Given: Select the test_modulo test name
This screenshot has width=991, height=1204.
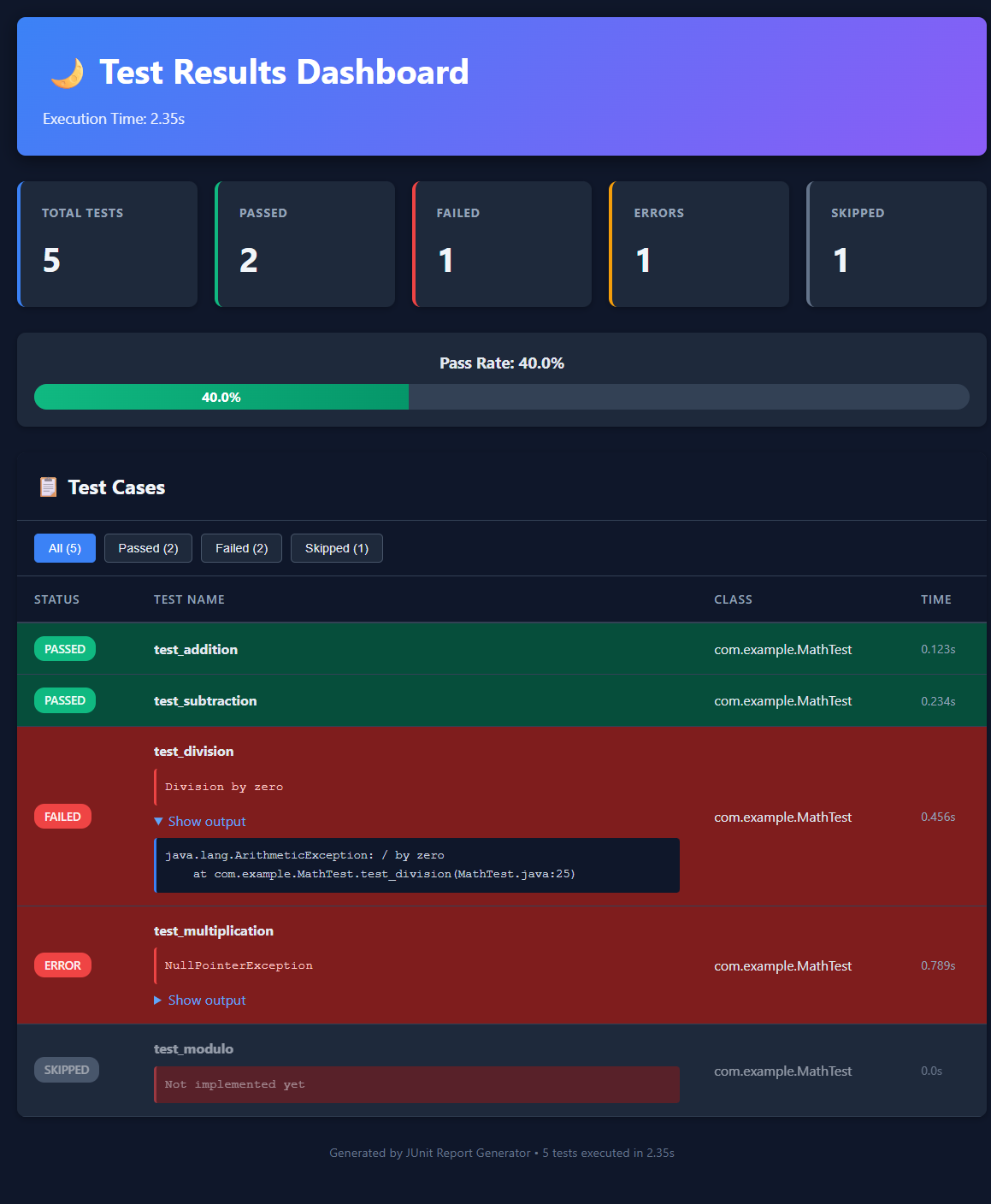Looking at the screenshot, I should [x=193, y=1048].
